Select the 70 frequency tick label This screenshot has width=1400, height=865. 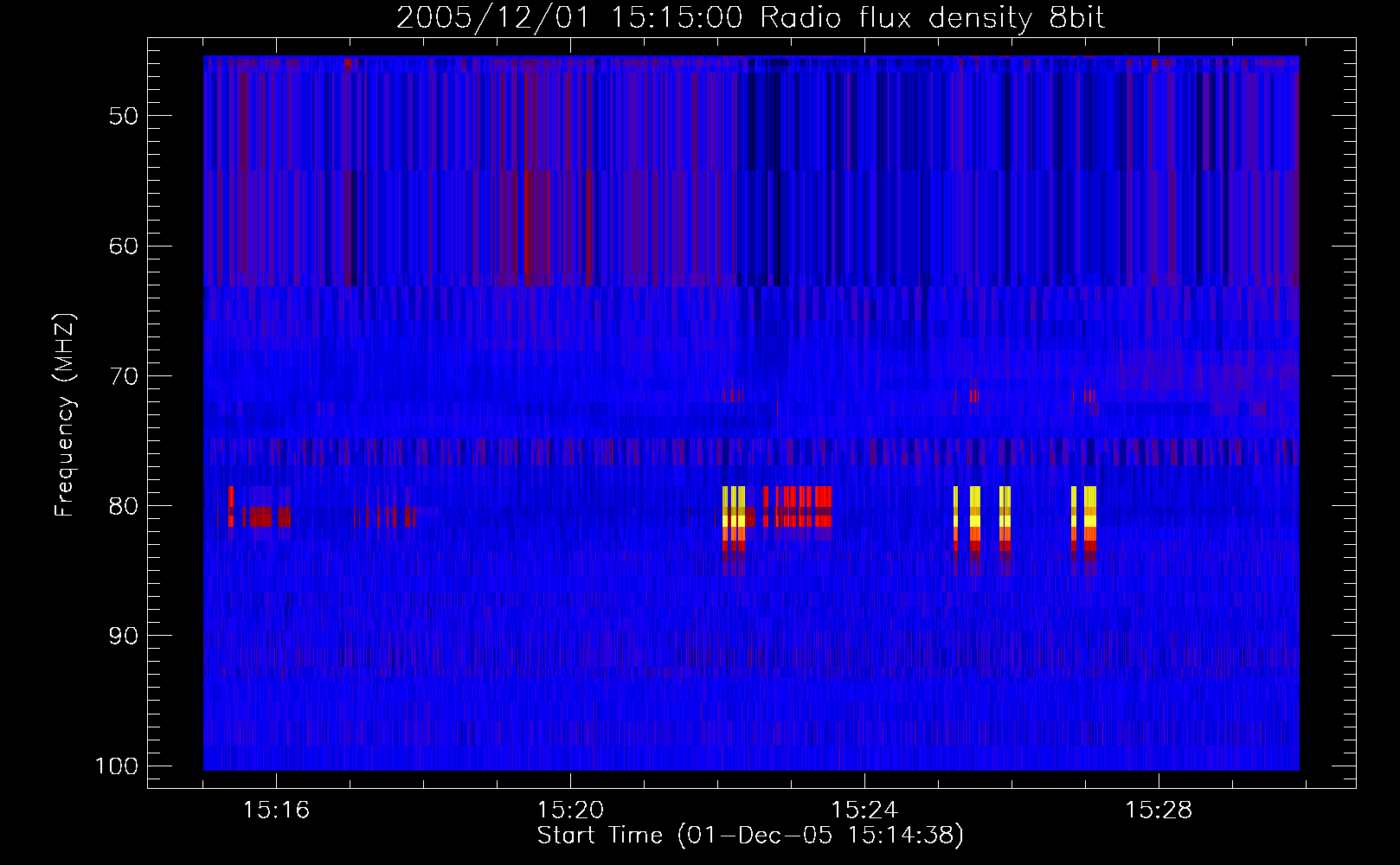pos(124,376)
